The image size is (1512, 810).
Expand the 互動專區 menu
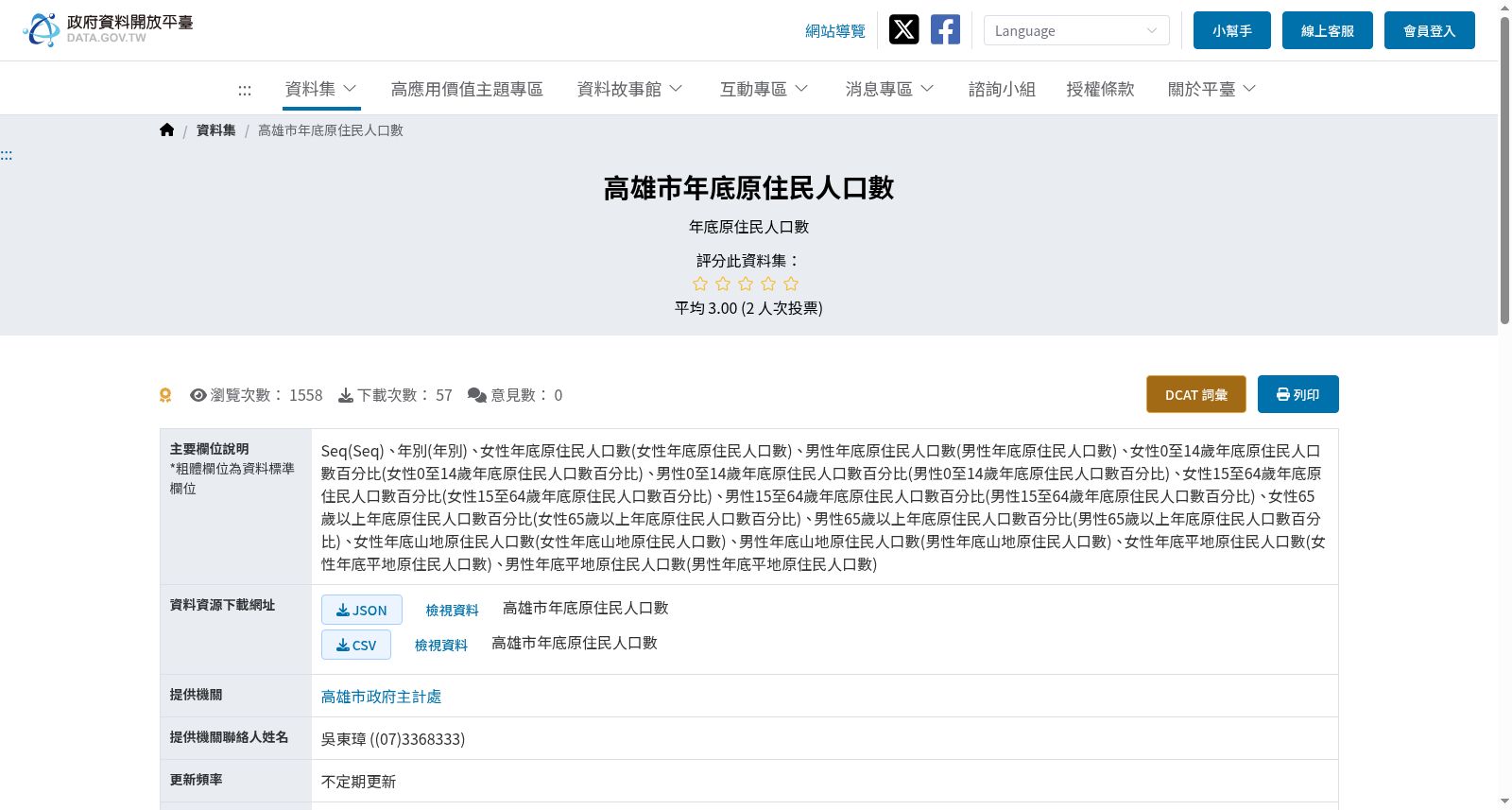tap(765, 89)
